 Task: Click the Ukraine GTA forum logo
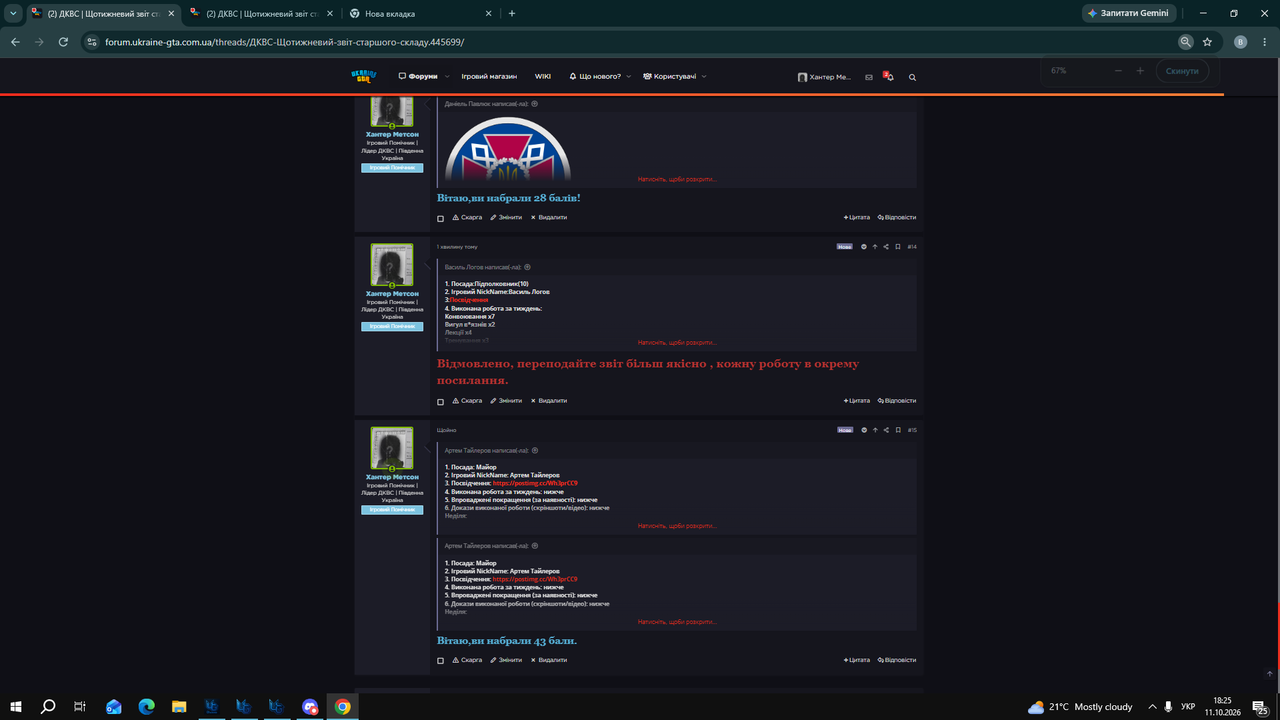[364, 76]
